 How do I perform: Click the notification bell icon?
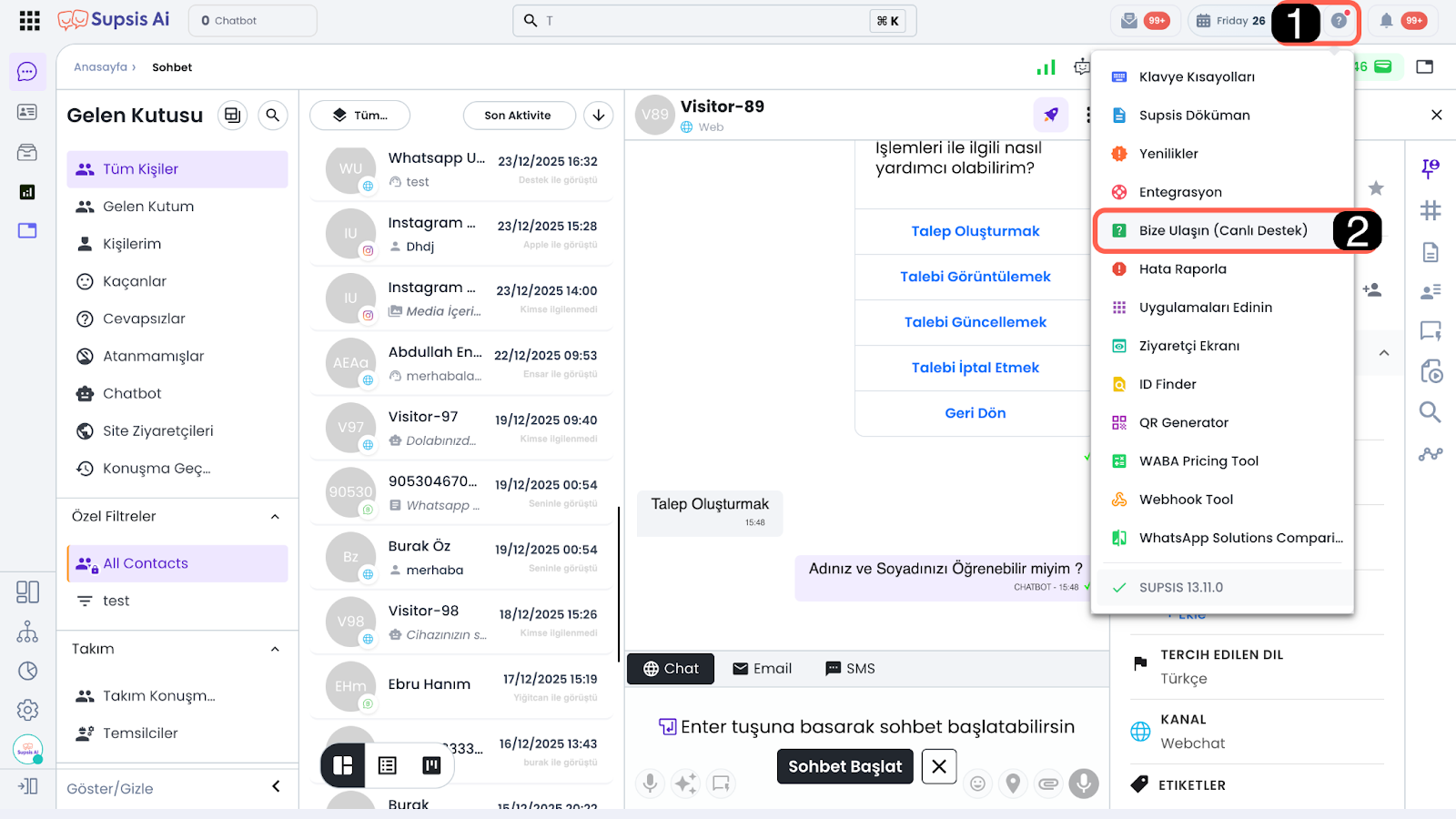click(x=1386, y=20)
